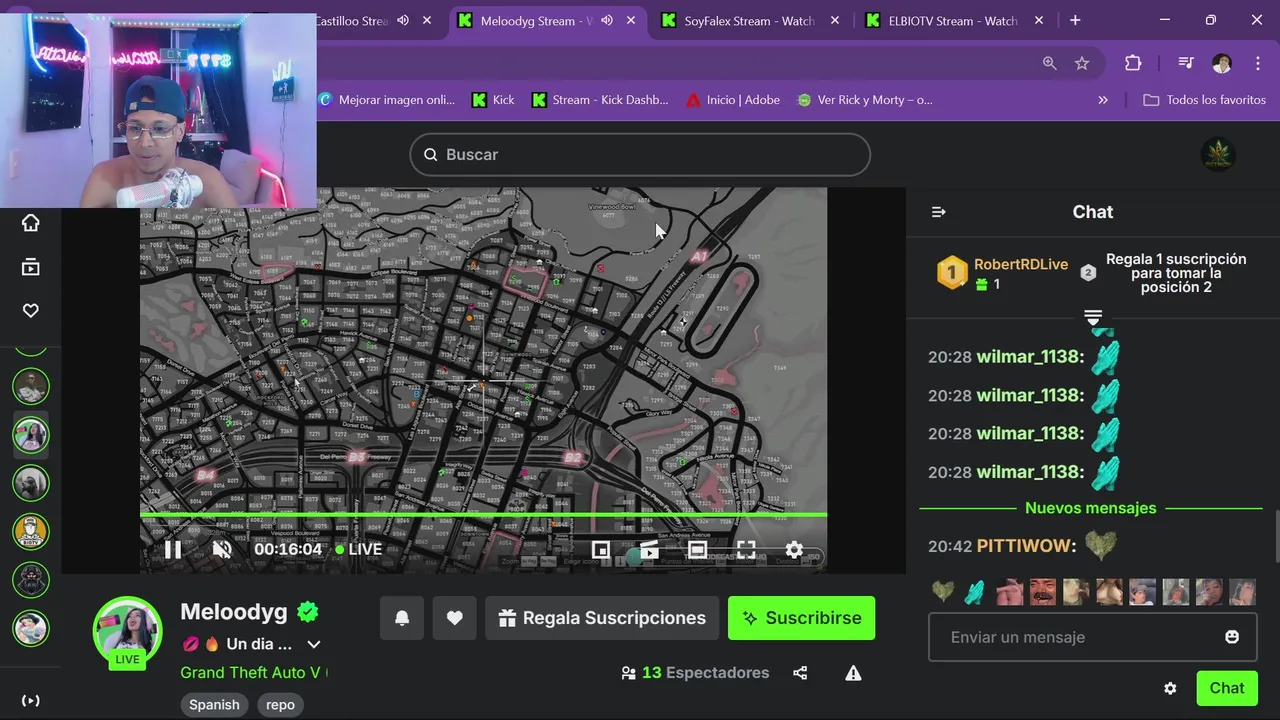Focus the Buscar search field

tap(640, 155)
